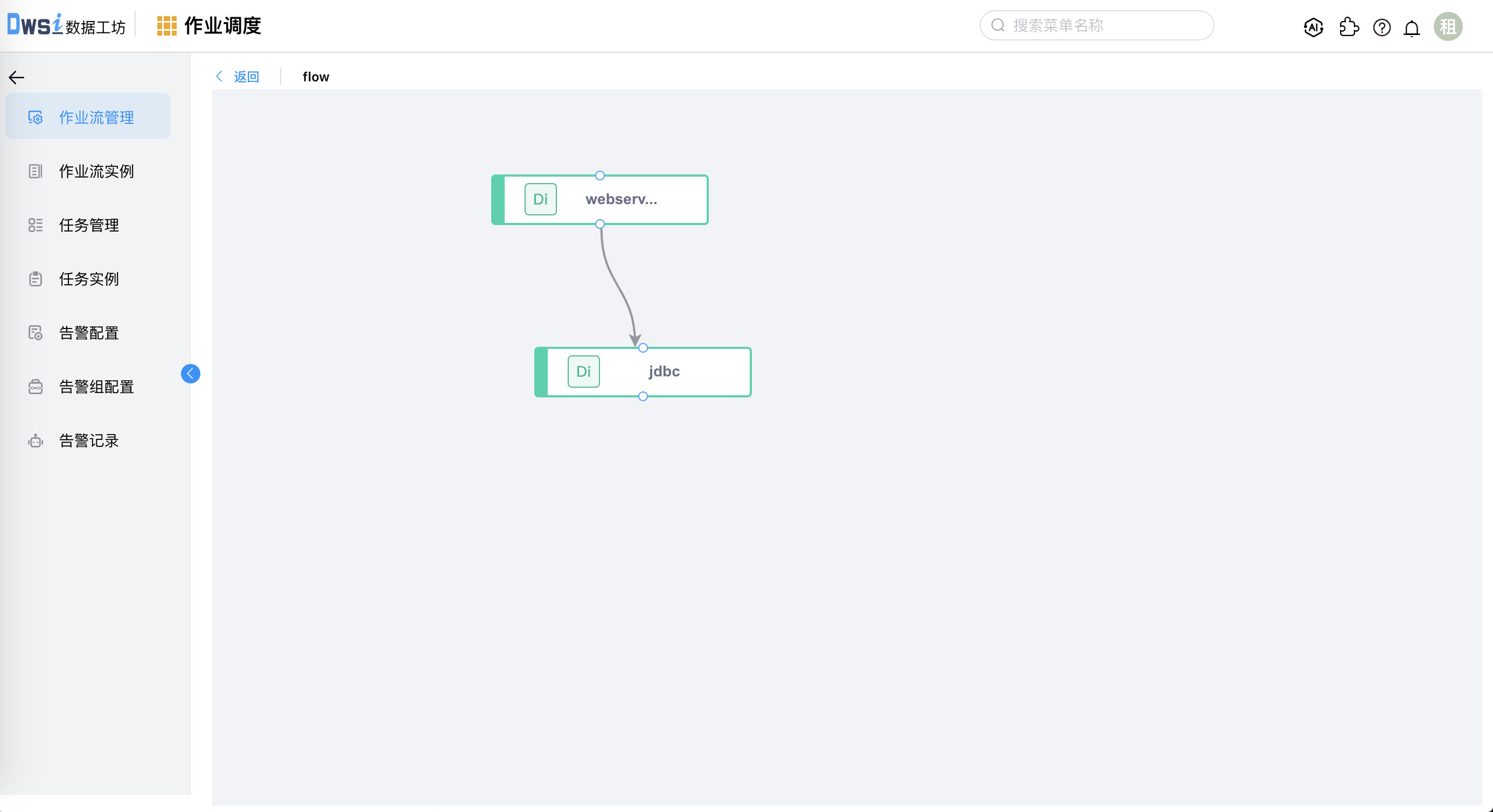Click the orange app grid icon
Screen dimensions: 1493x812
tap(166, 26)
